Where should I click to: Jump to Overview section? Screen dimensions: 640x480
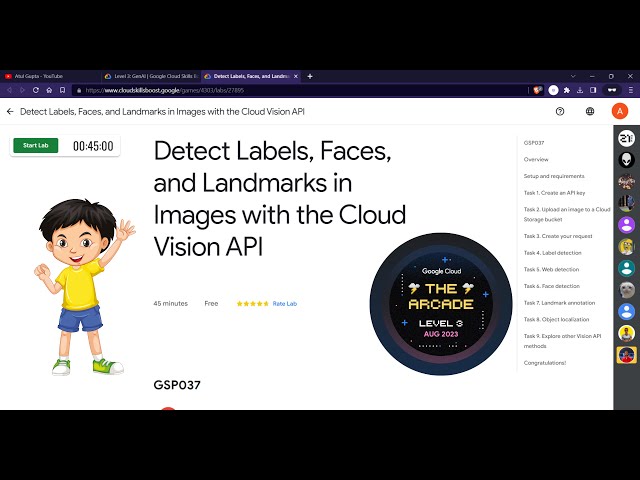pos(536,160)
